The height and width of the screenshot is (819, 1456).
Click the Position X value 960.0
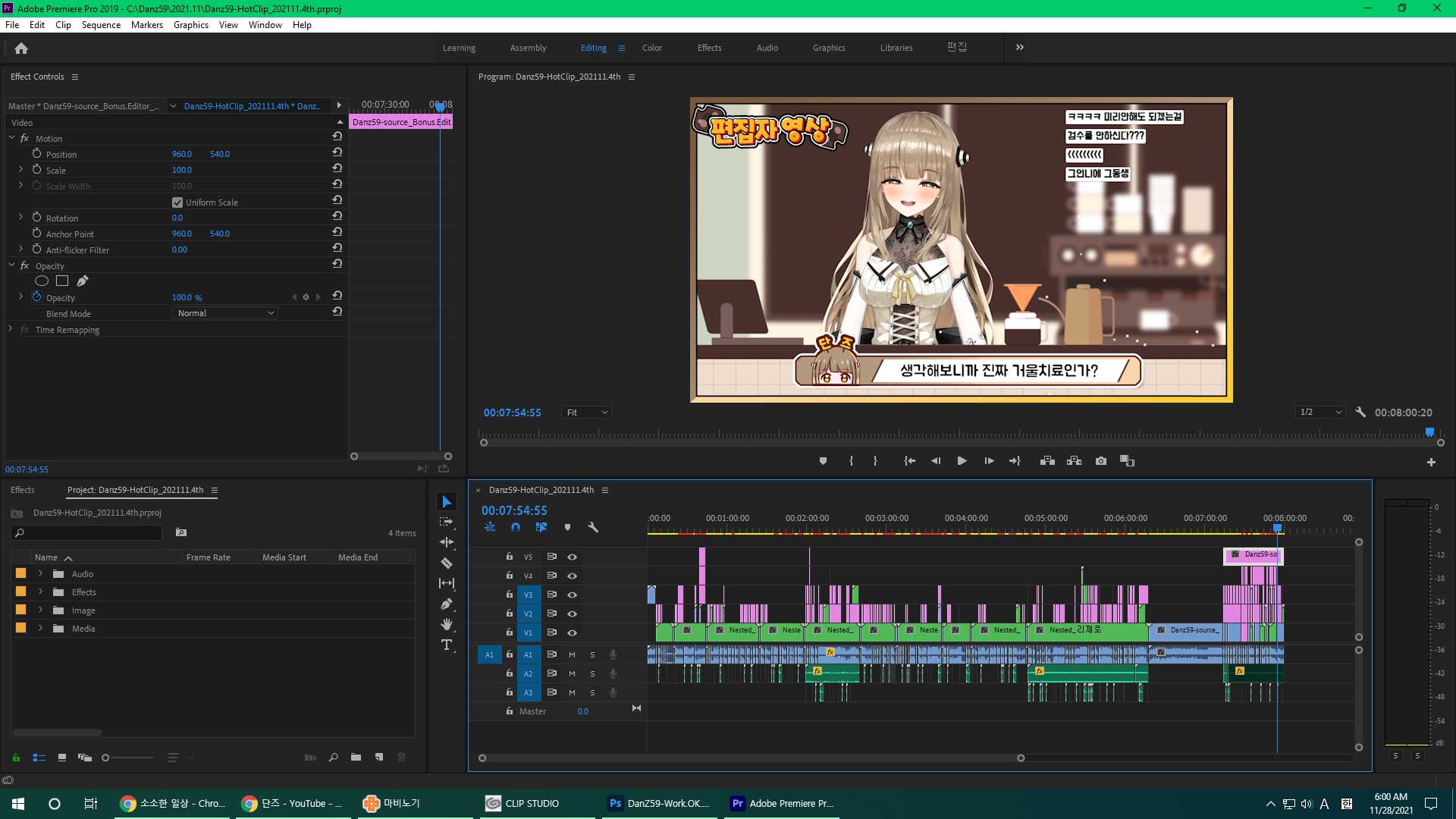(x=182, y=154)
